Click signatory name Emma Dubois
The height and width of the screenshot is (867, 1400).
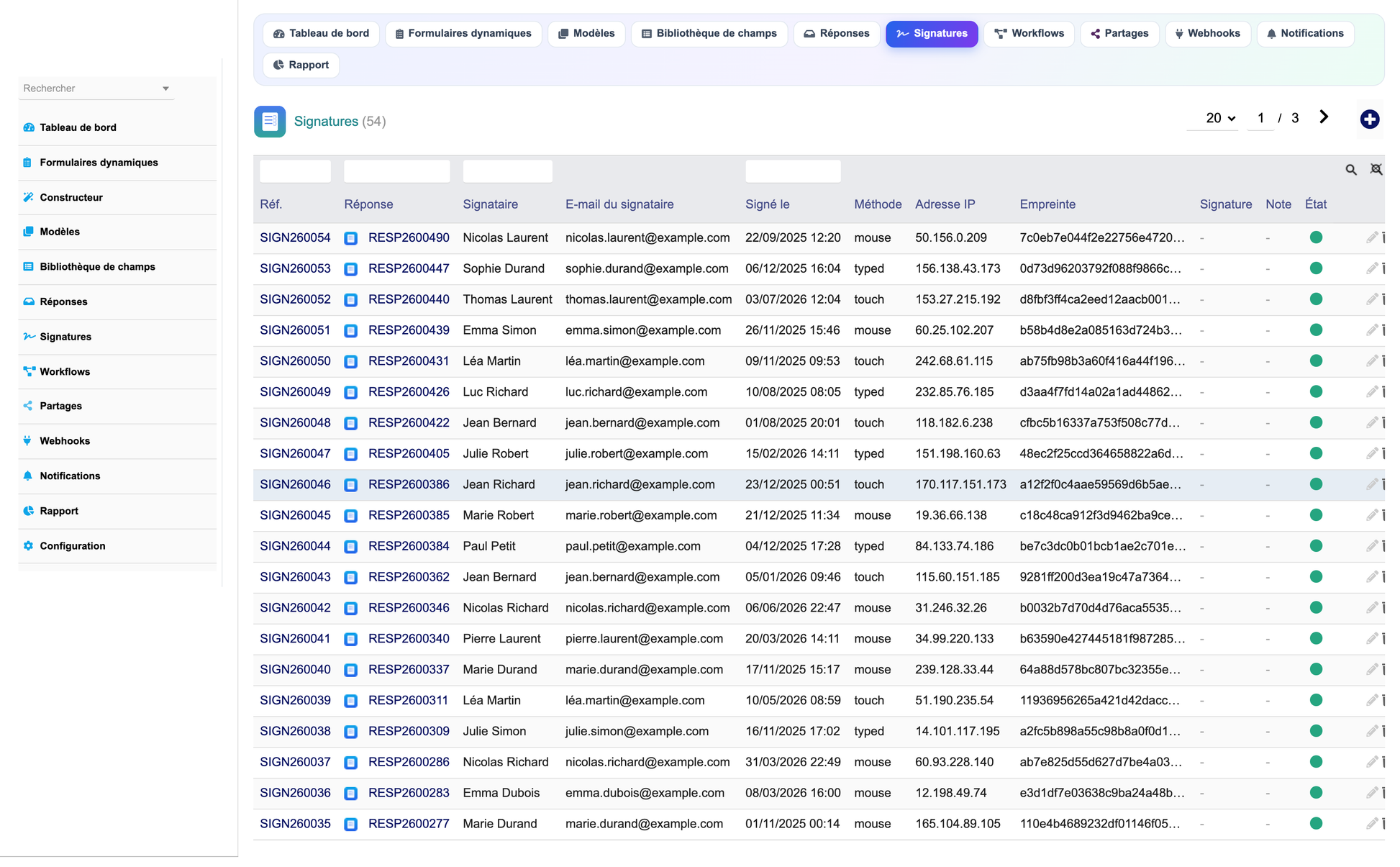pos(501,793)
